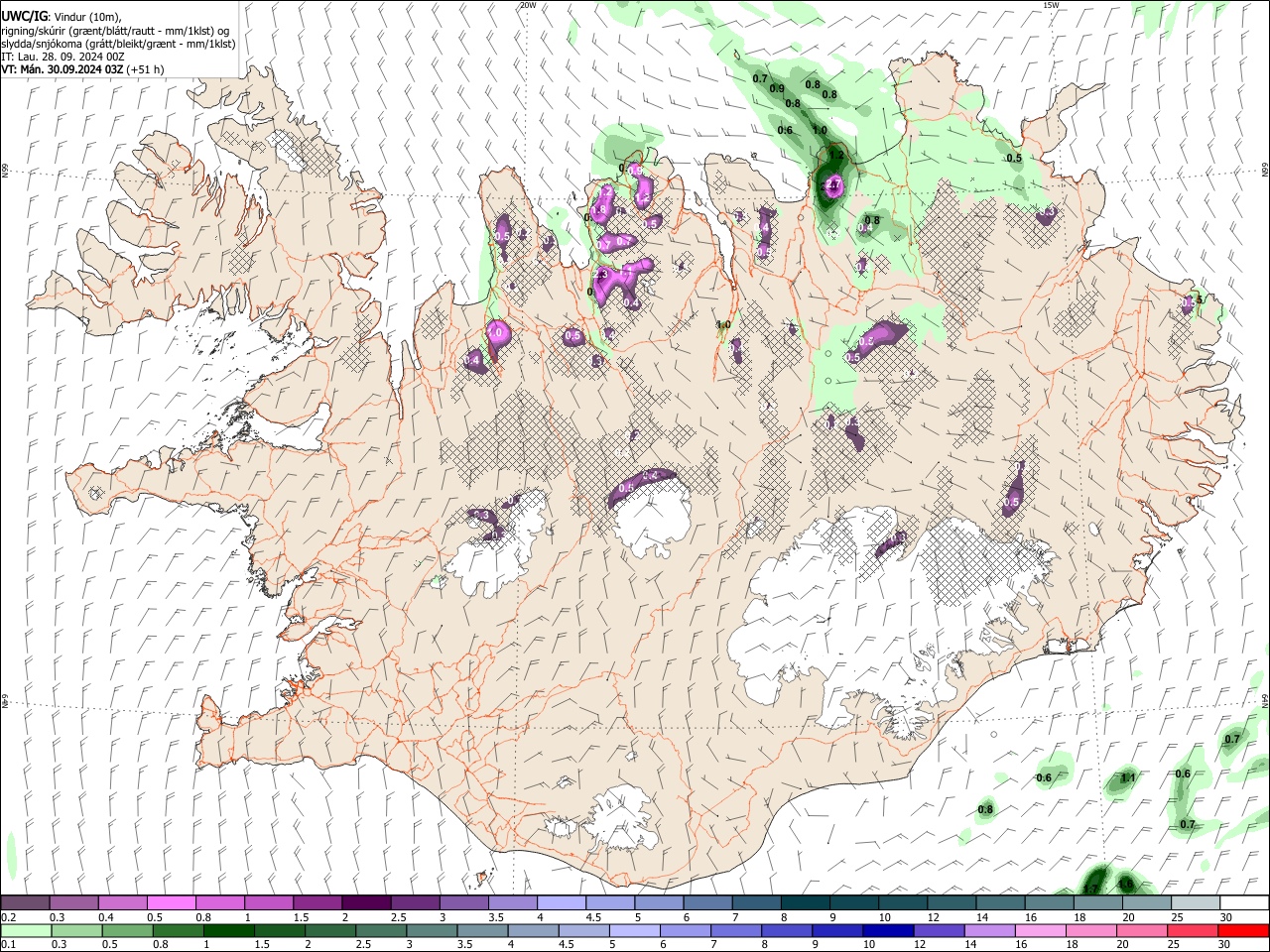This screenshot has height=952, width=1270.
Task: Pick the red 25–30 lower legend swatch
Action: pyautogui.click(x=1191, y=930)
